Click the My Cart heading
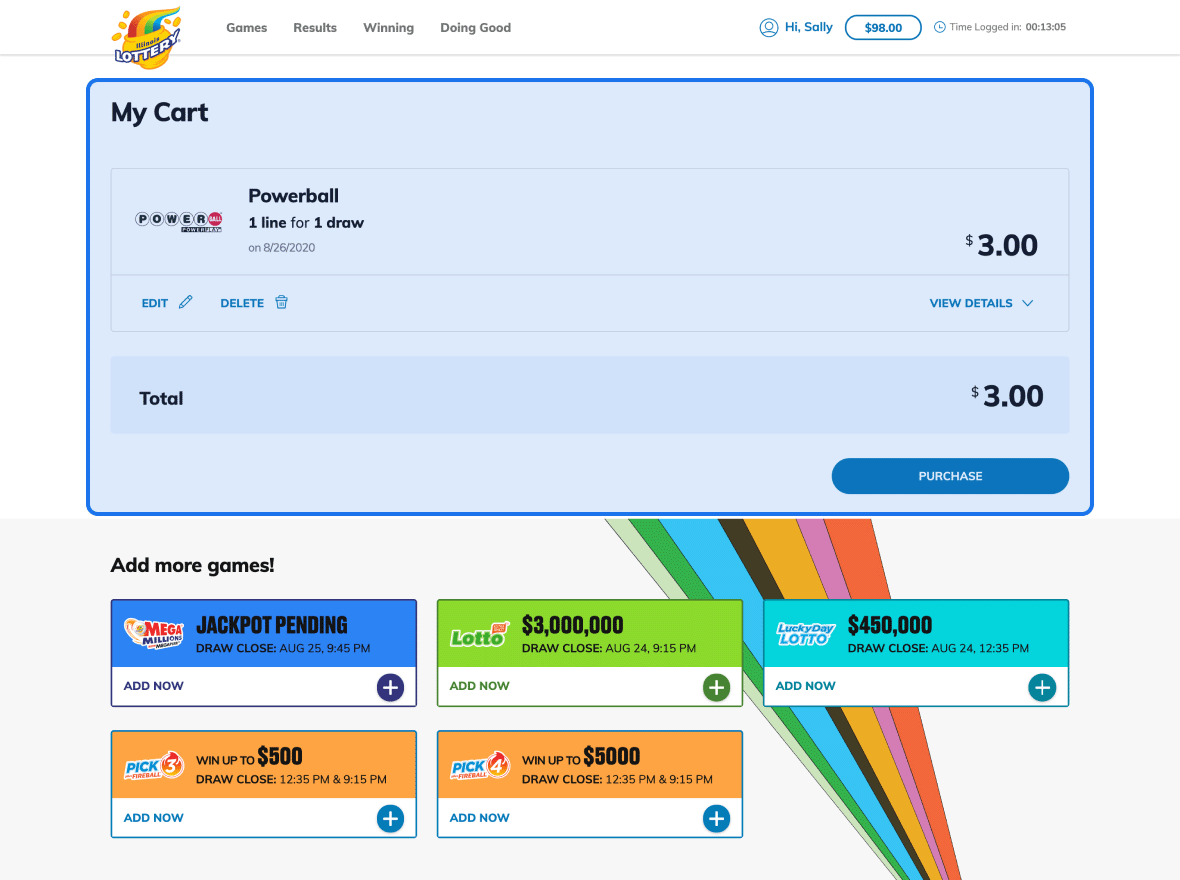 (160, 113)
